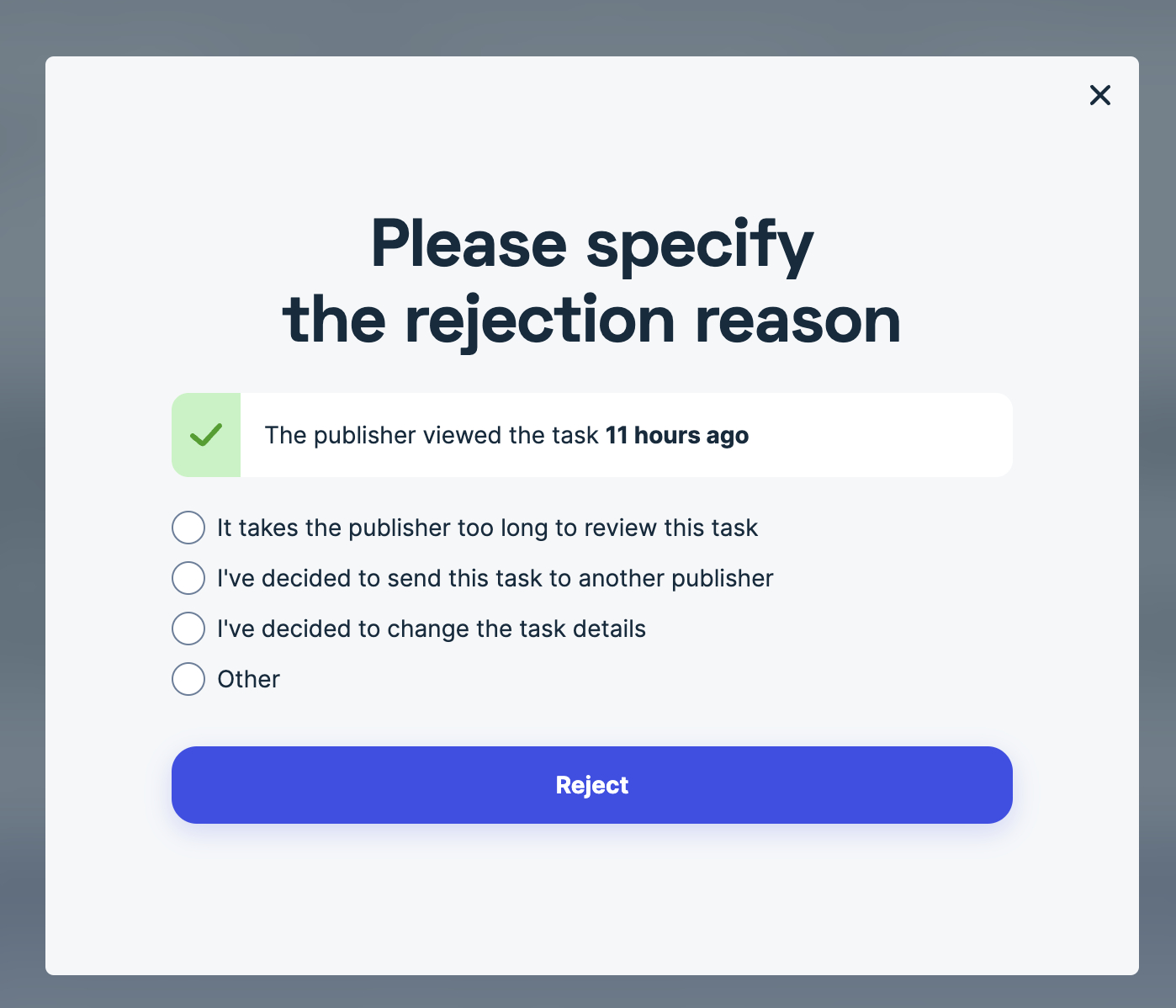
Task: Click the word 'publisher' in the second option
Action: point(722,578)
